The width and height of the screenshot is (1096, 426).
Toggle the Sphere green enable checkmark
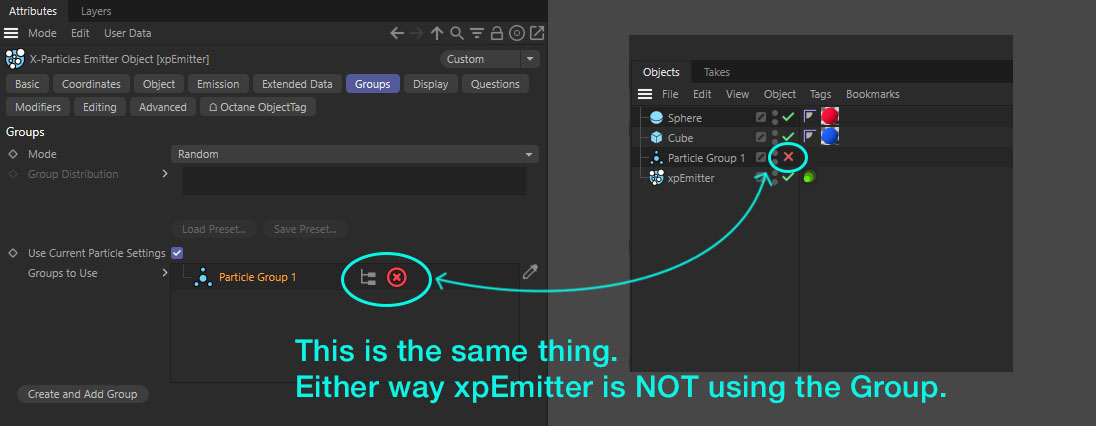click(x=788, y=118)
